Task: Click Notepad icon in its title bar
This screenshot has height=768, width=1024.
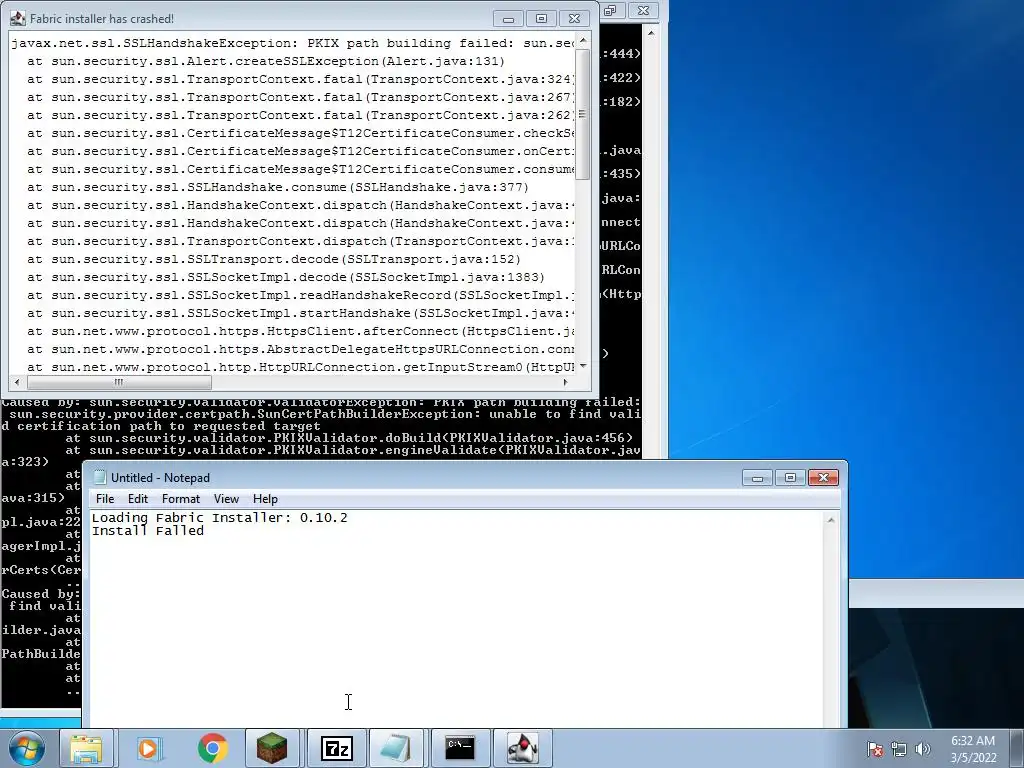Action: click(x=100, y=477)
